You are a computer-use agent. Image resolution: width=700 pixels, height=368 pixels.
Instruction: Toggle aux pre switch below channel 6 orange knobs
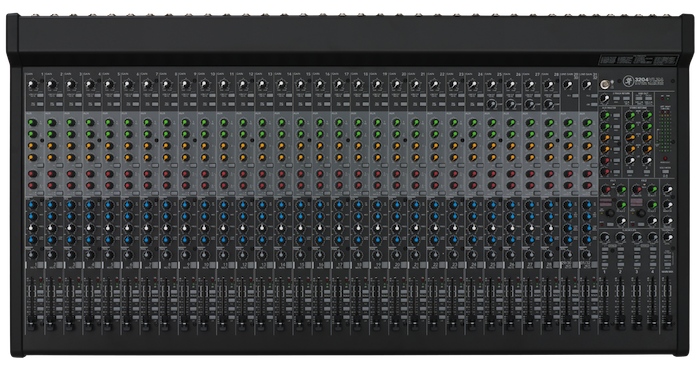(x=135, y=165)
